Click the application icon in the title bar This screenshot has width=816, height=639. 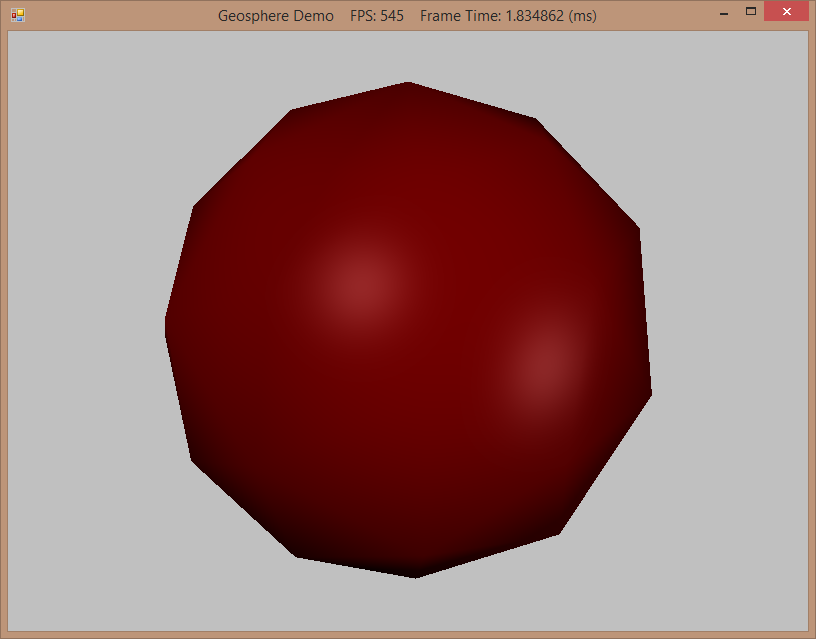(17, 16)
